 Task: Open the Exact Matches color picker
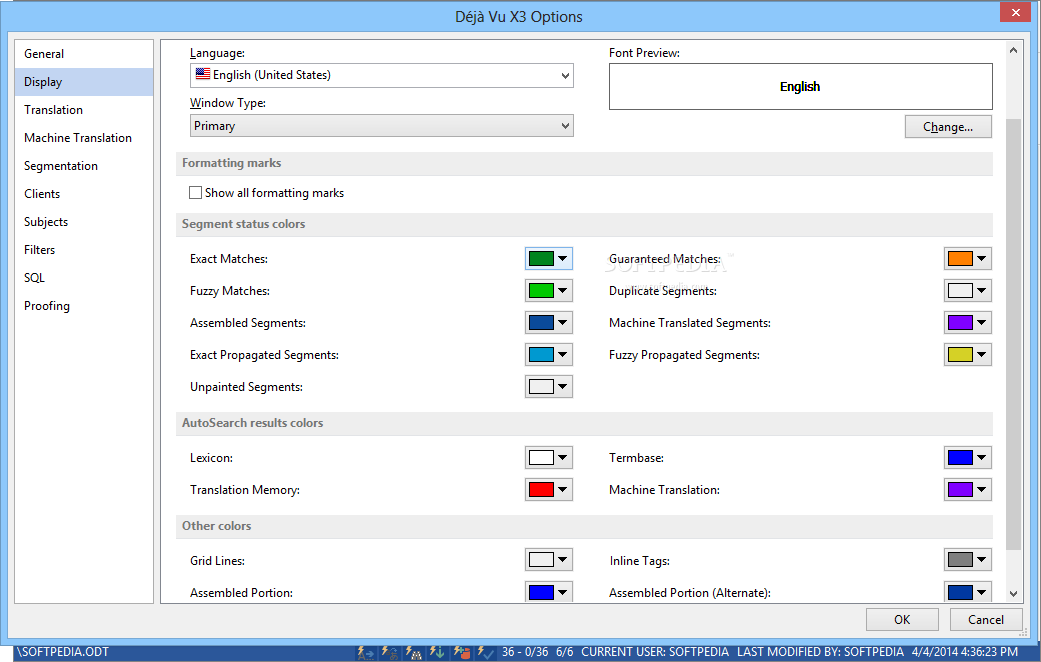(x=548, y=258)
